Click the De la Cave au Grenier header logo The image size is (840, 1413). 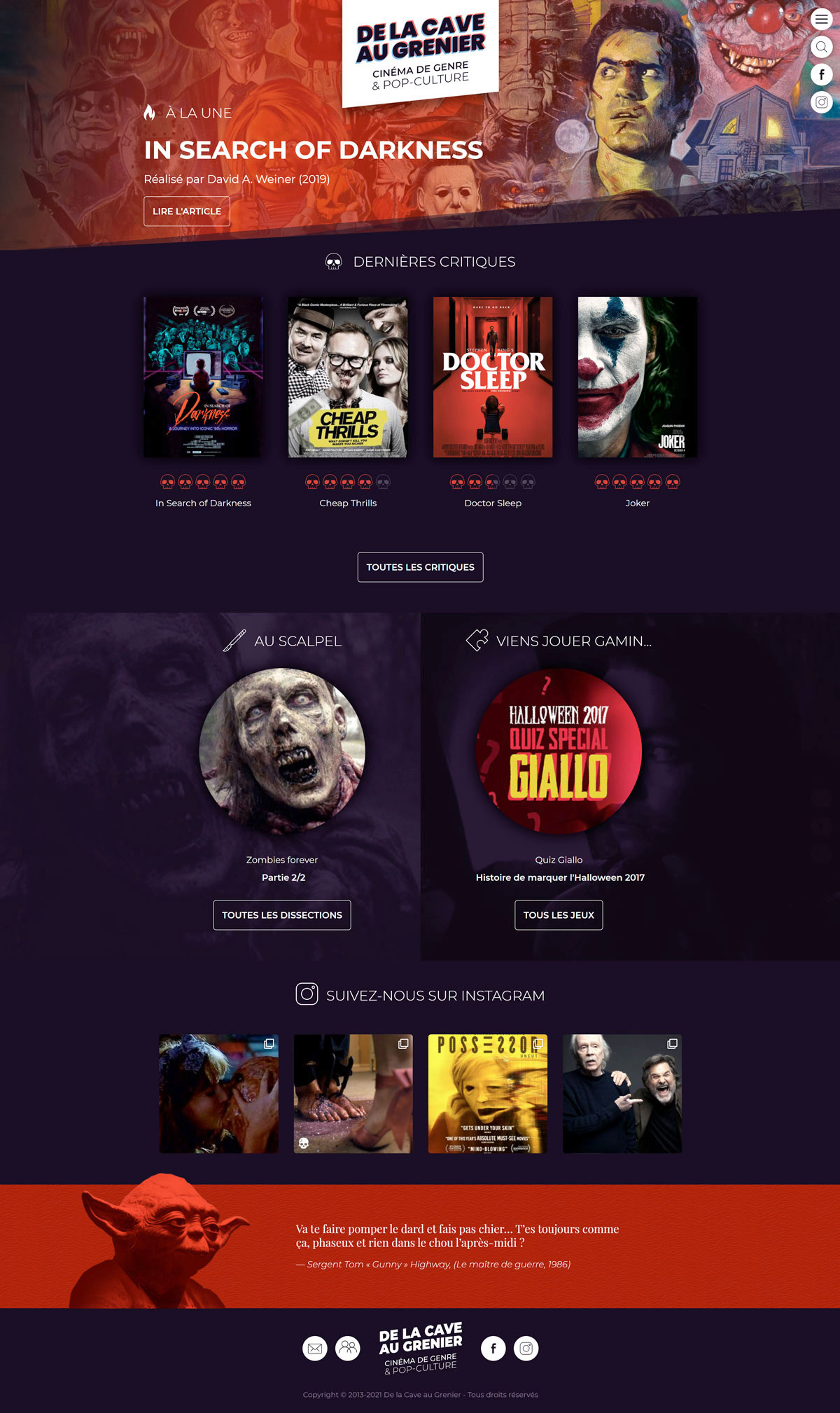pos(421,52)
